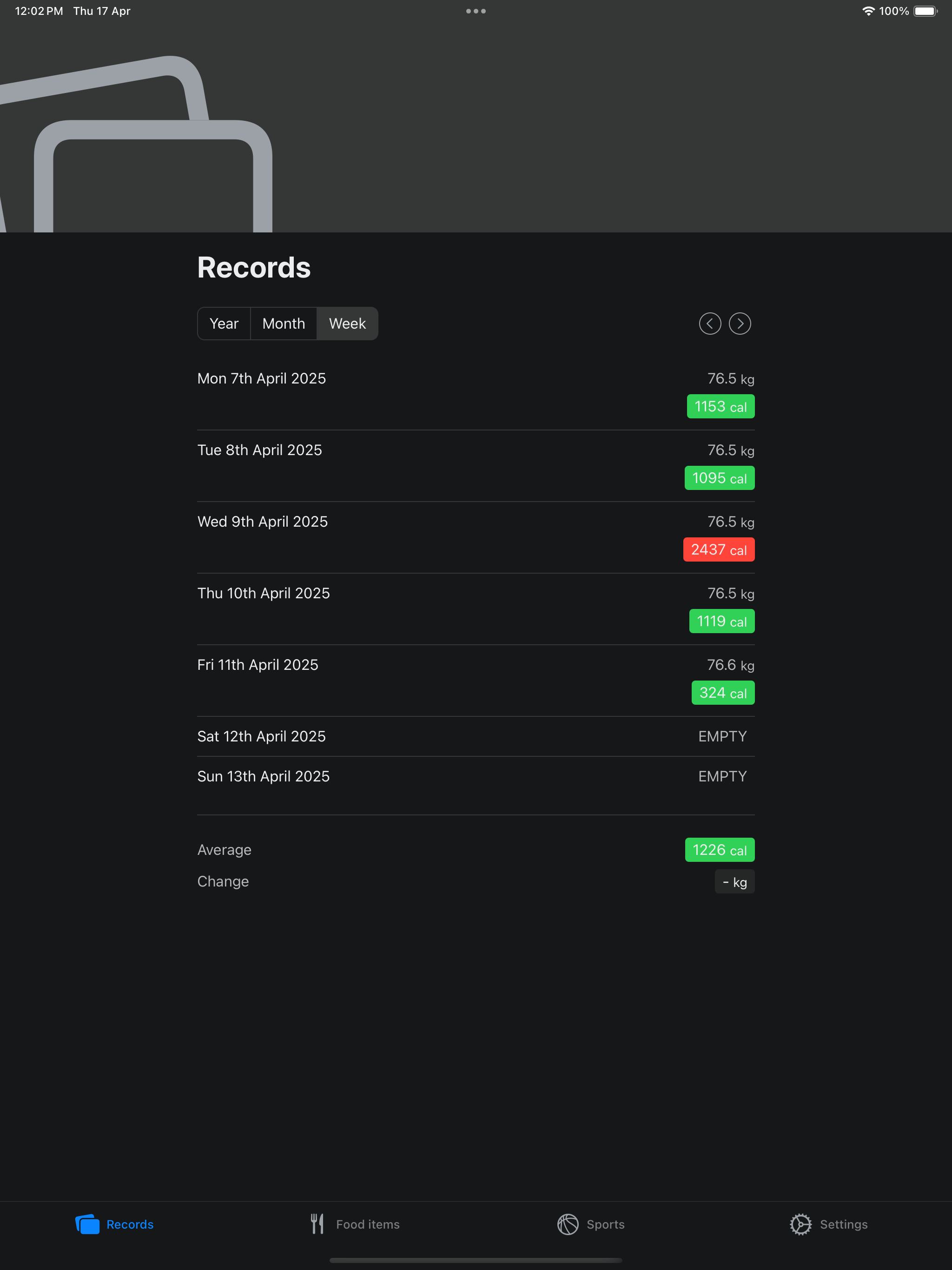Image resolution: width=952 pixels, height=1270 pixels.
Task: Tap Thursday's 76.5 kg weight value
Action: pos(730,594)
